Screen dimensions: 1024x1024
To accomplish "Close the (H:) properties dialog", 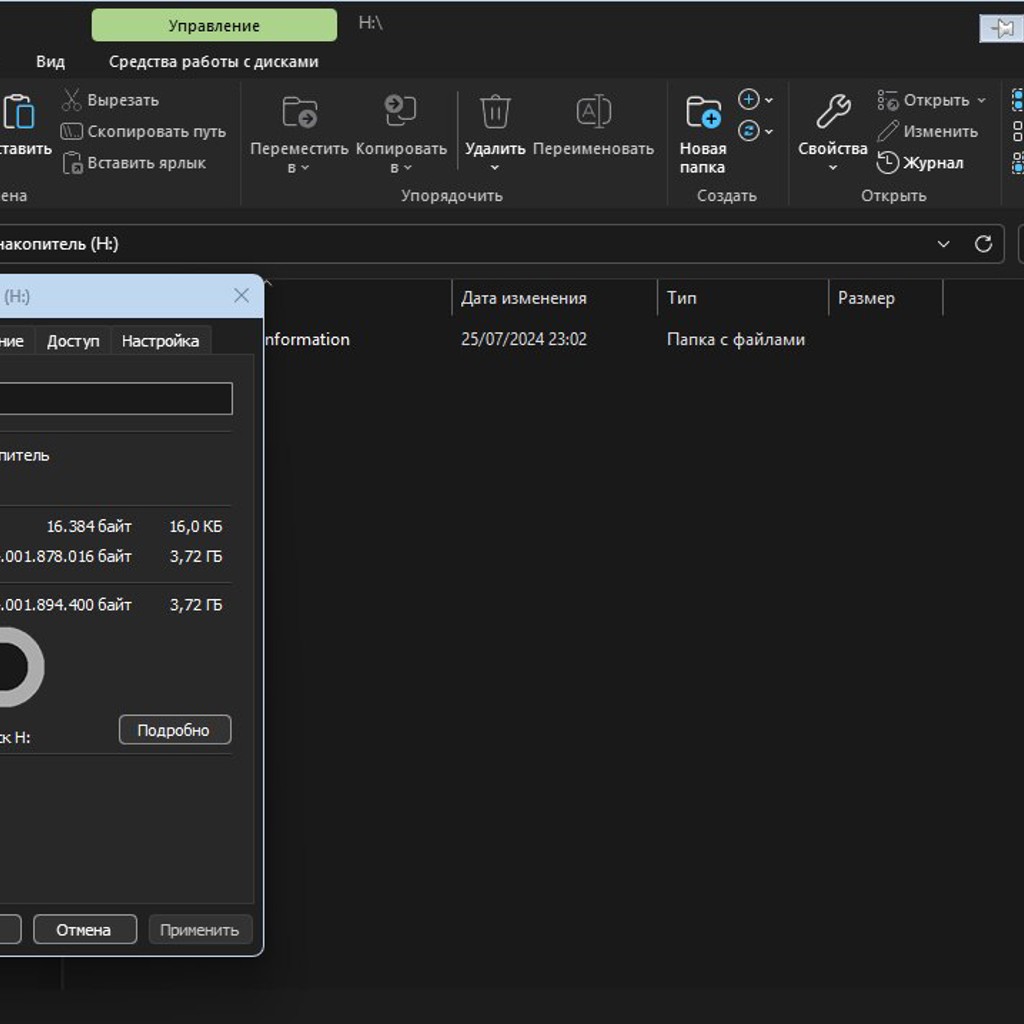I will click(241, 296).
